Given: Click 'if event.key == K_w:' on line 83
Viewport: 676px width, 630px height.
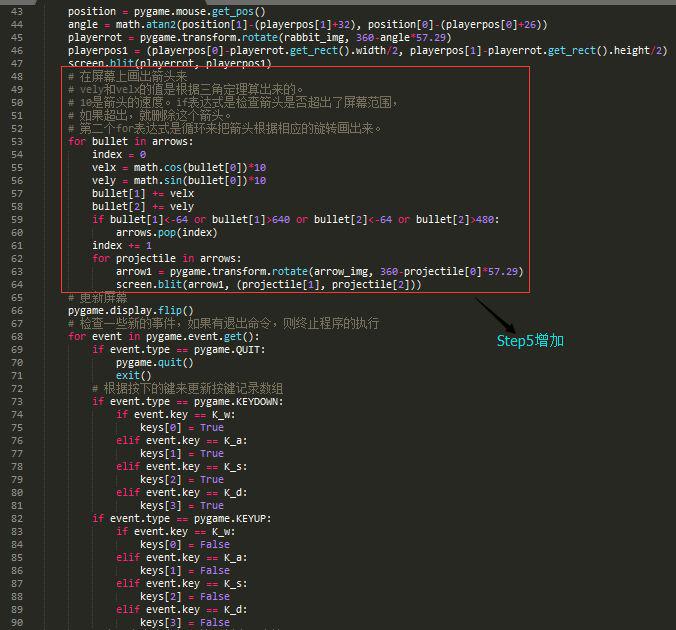Looking at the screenshot, I should pos(175,531).
